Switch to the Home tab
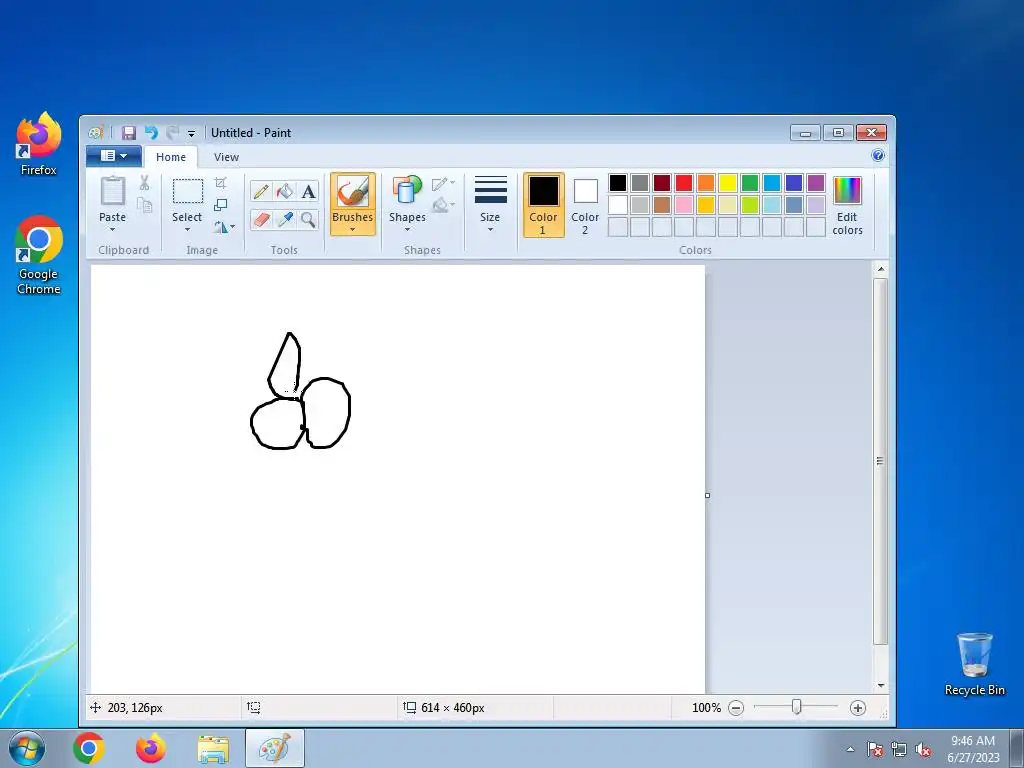This screenshot has width=1024, height=768. point(170,157)
